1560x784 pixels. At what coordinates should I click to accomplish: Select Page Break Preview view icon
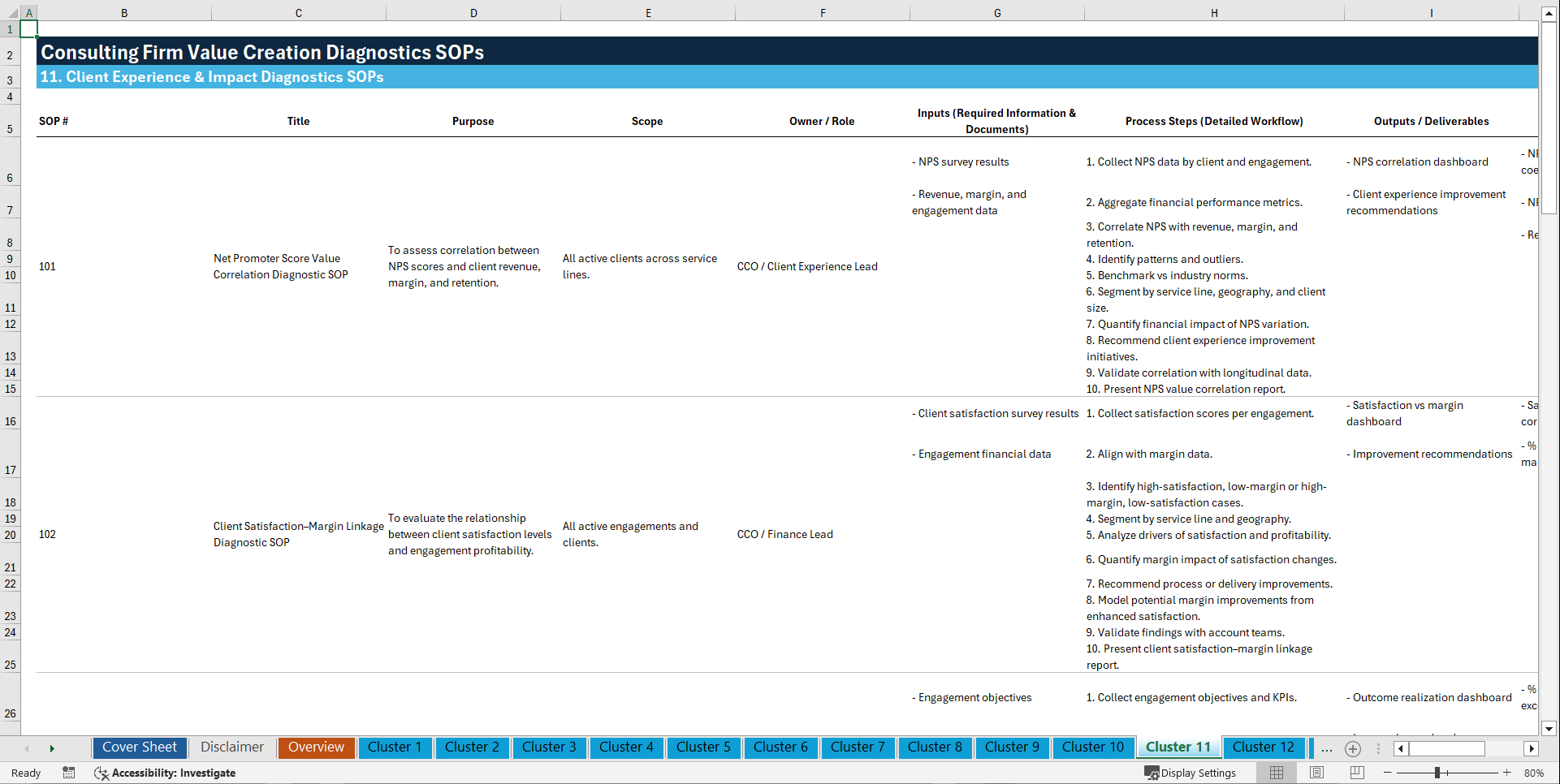point(1356,773)
